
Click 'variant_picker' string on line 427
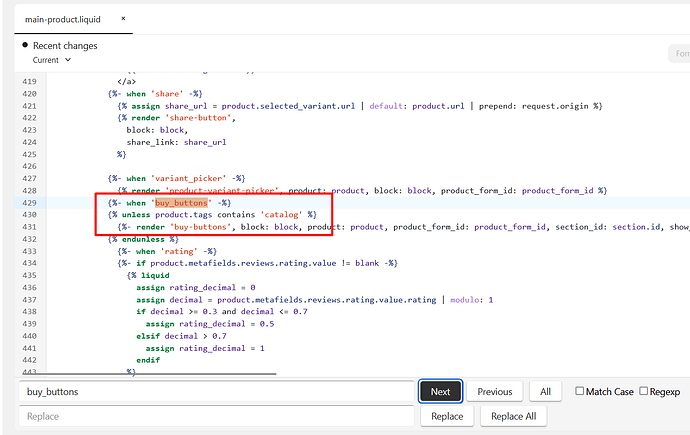(188, 178)
